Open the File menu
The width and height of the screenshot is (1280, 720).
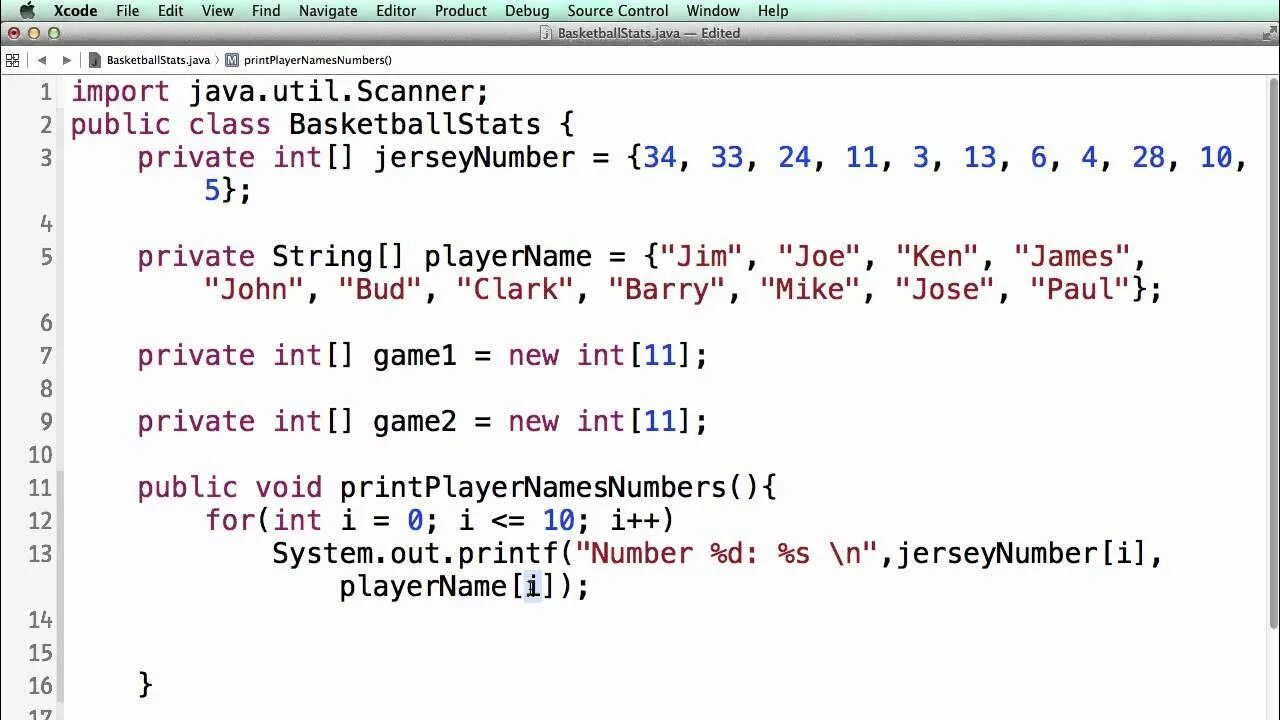coord(128,11)
